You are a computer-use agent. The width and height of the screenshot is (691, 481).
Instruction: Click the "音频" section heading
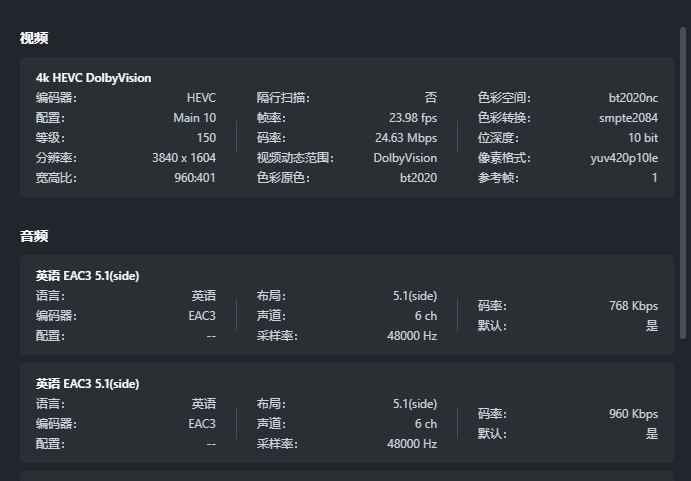coord(34,236)
